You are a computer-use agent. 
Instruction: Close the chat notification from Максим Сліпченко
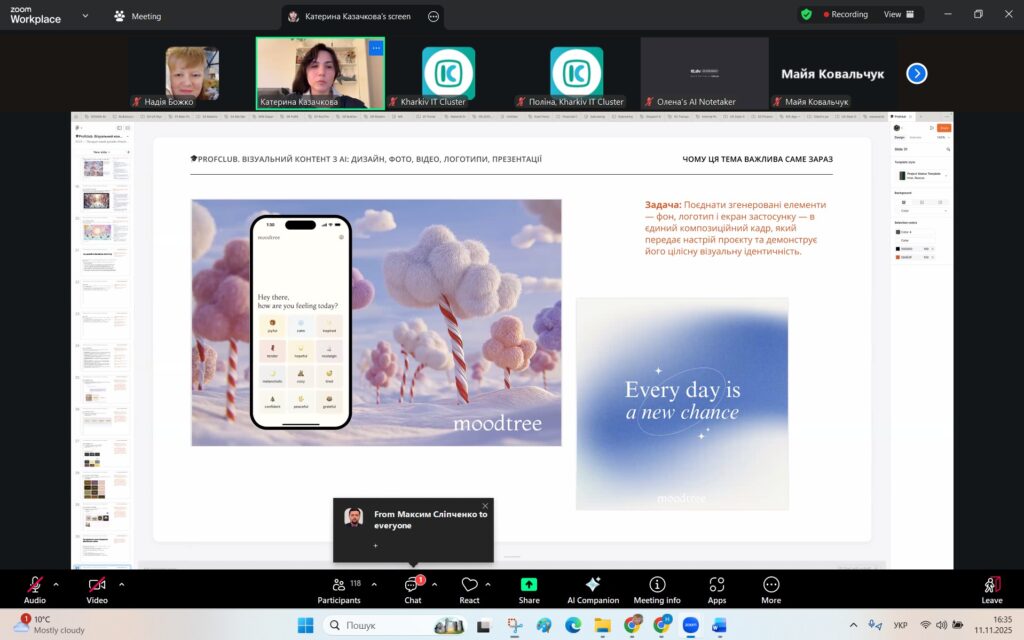point(485,506)
